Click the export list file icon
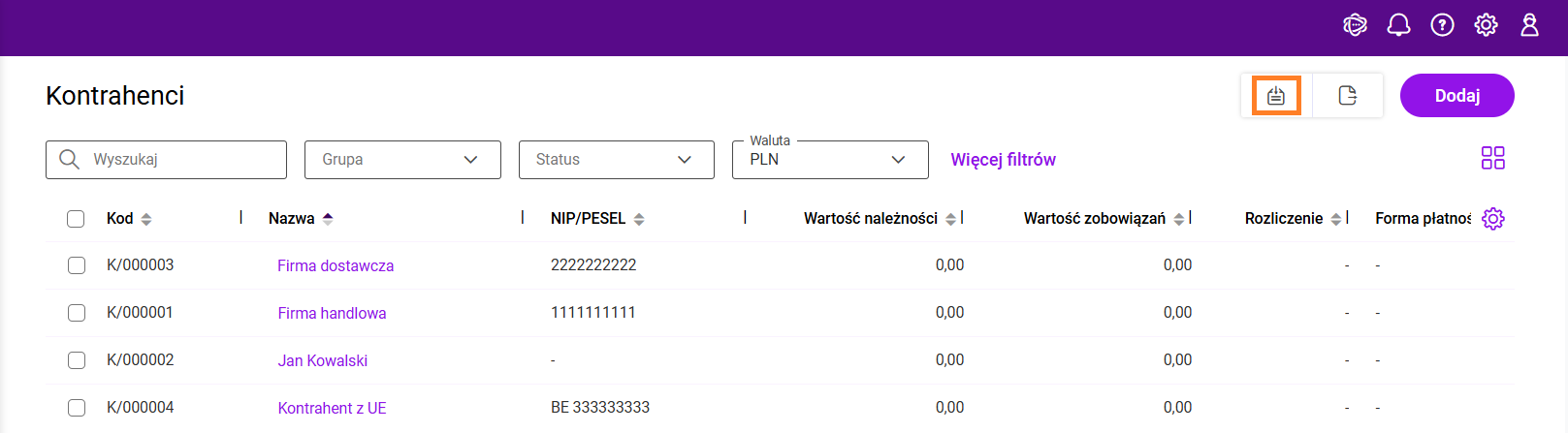Viewport: 1568px width, 433px height. click(1347, 96)
